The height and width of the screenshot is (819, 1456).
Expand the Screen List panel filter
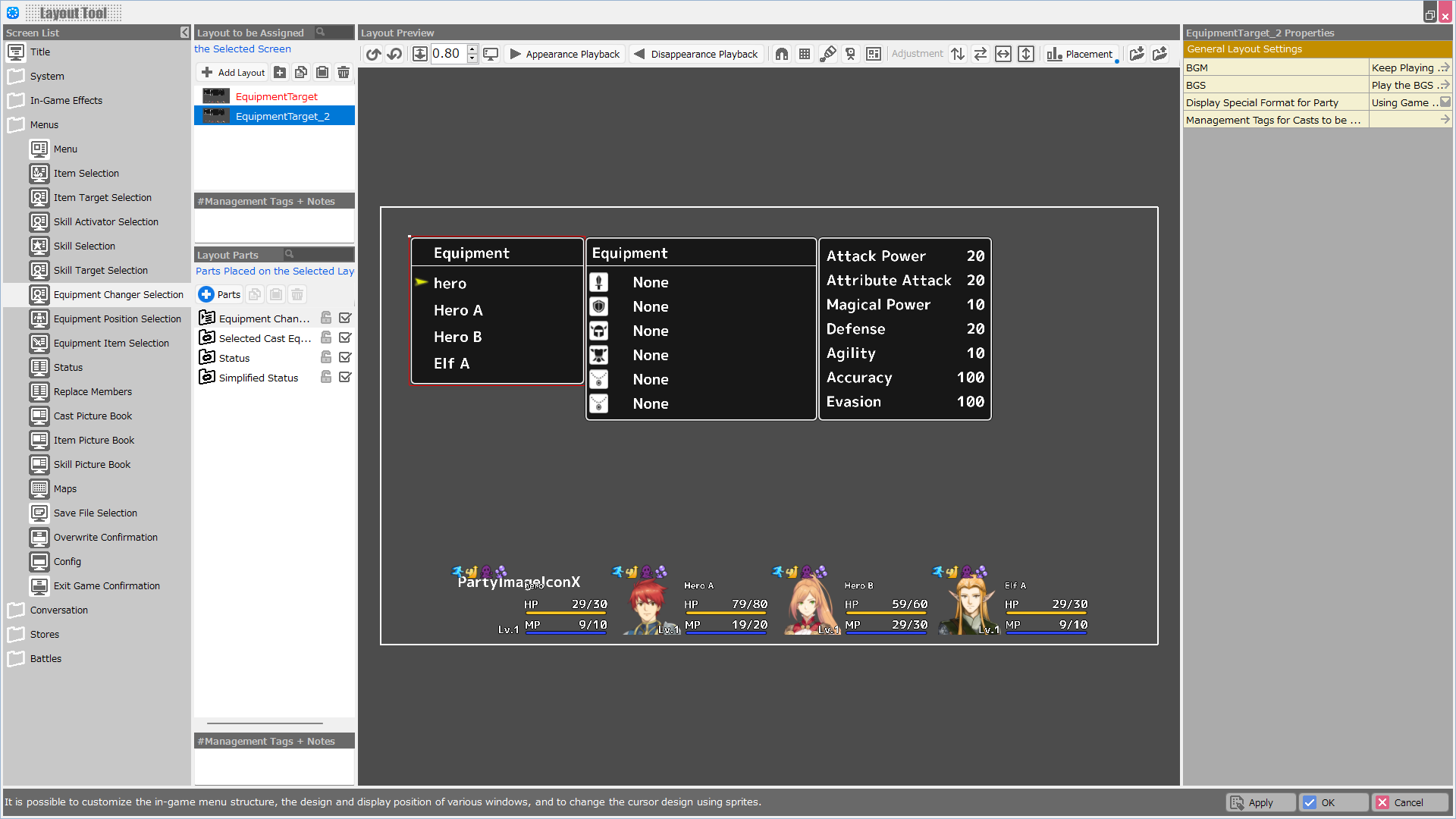pos(183,33)
